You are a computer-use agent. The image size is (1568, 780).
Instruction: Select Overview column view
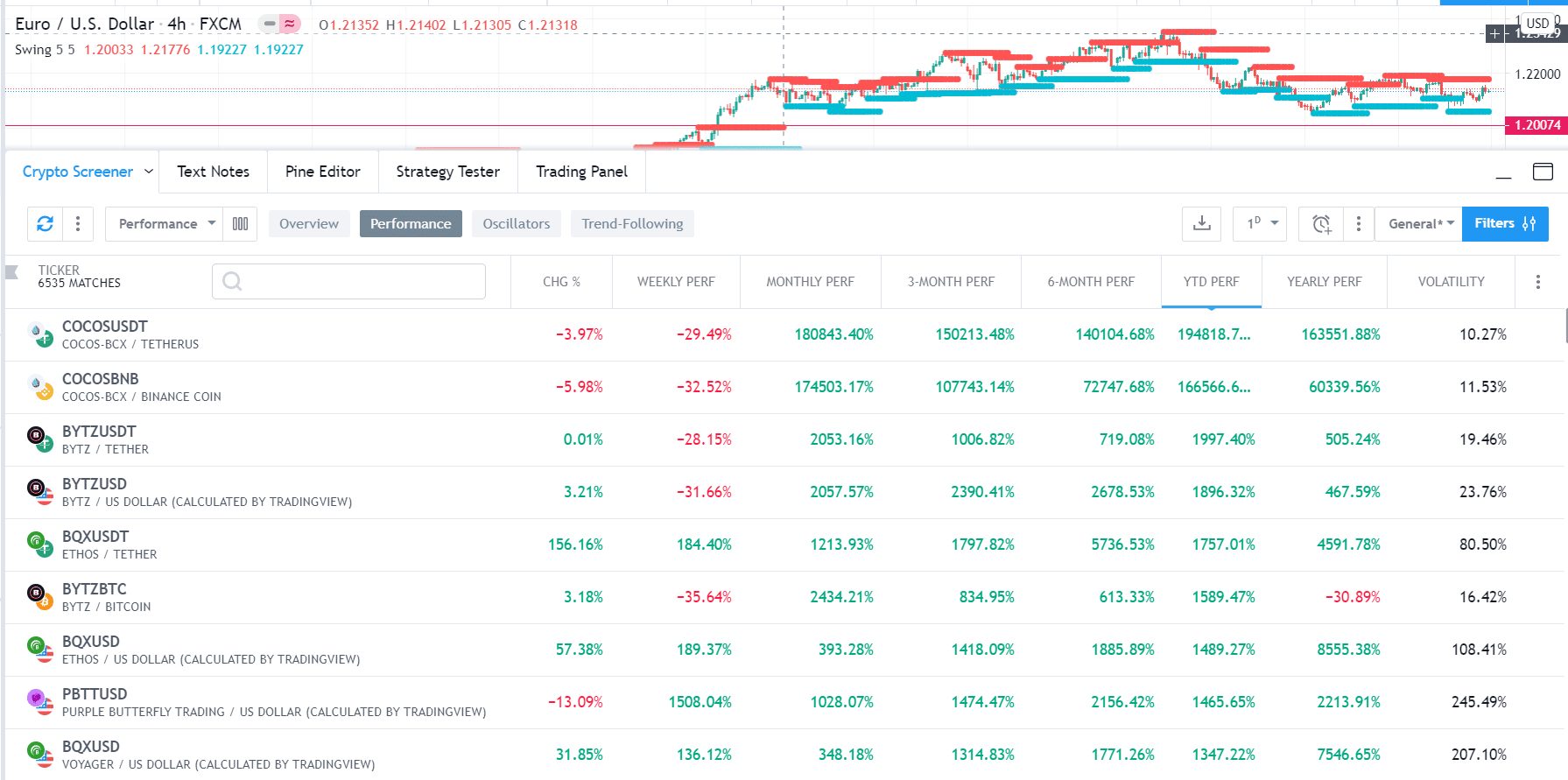[x=309, y=224]
